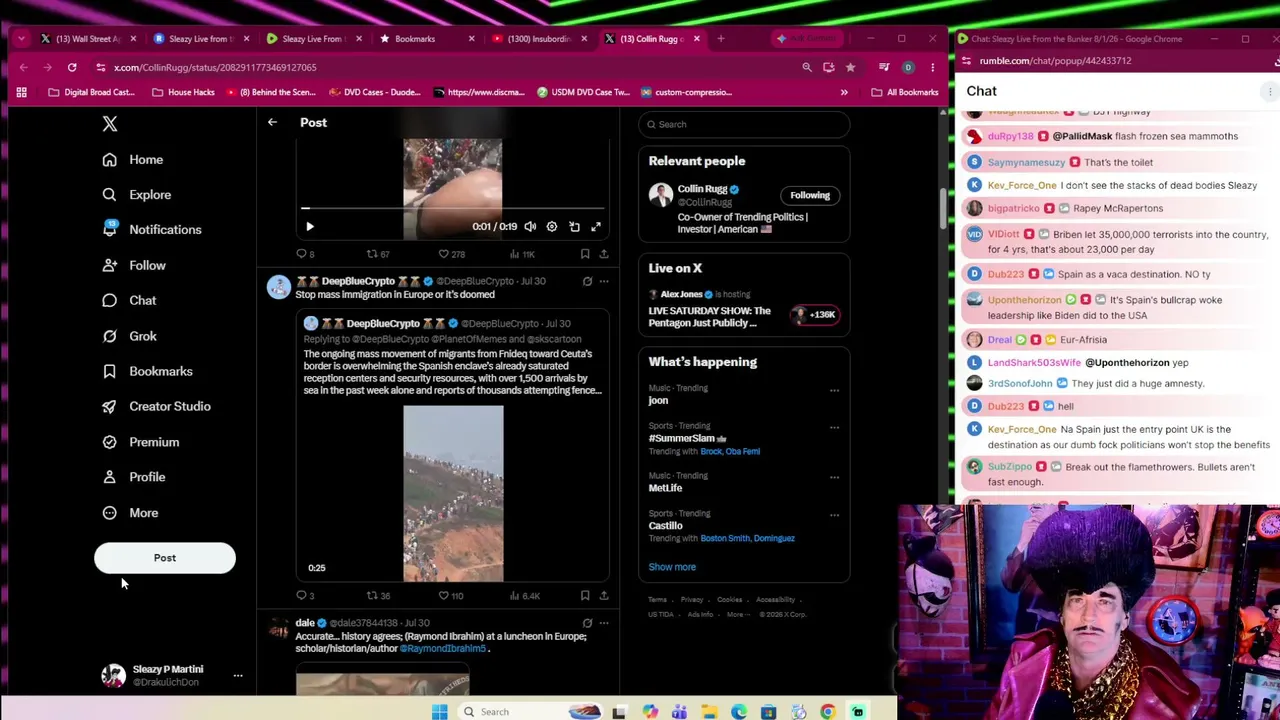1280x720 pixels.
Task: Reload the X page
Action: [72, 67]
